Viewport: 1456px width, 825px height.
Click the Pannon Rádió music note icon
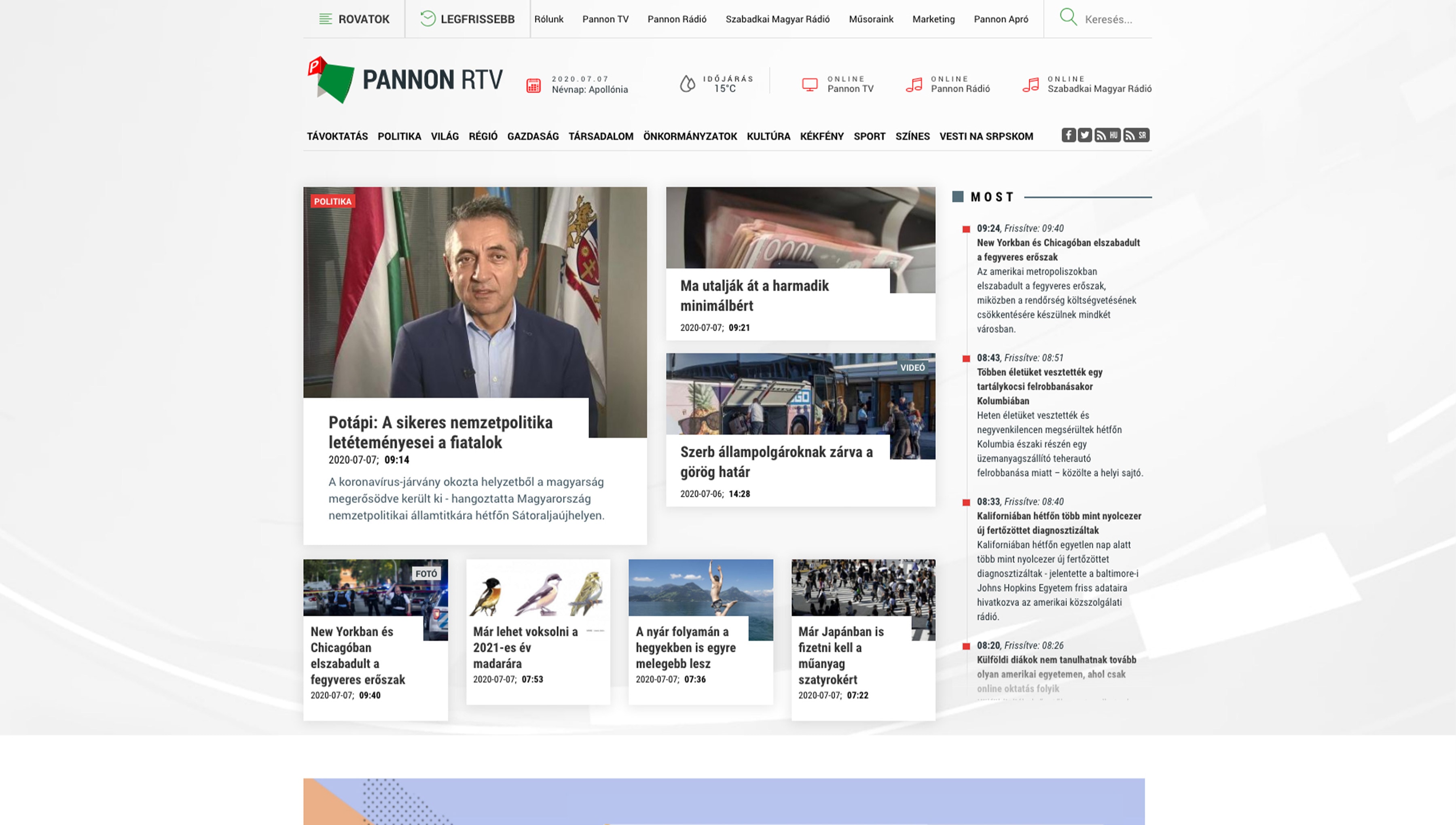[914, 85]
